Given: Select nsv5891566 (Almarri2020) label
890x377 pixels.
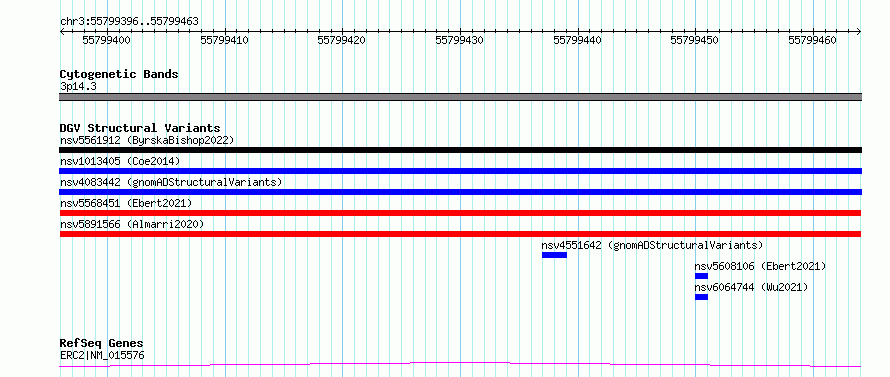Looking at the screenshot, I should pyautogui.click(x=132, y=224).
